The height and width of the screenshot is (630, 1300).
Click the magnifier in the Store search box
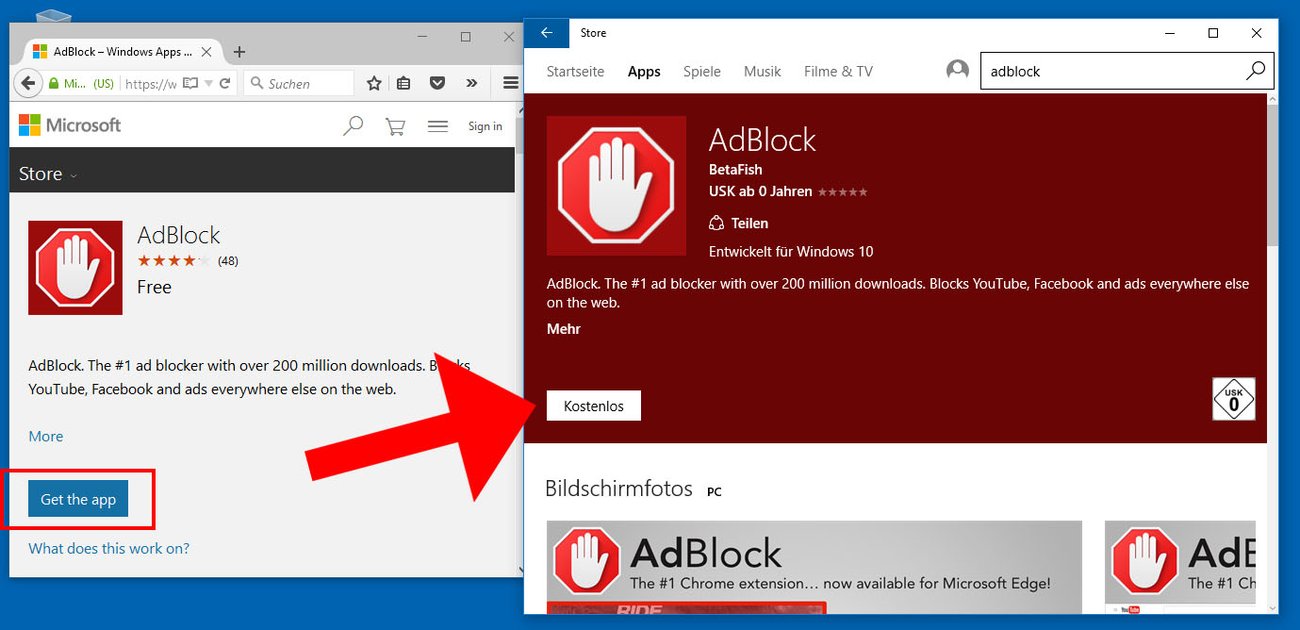click(1256, 71)
